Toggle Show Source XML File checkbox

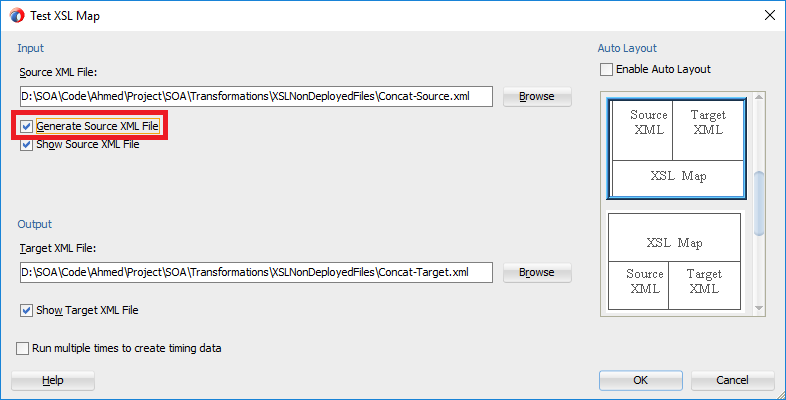coord(27,144)
